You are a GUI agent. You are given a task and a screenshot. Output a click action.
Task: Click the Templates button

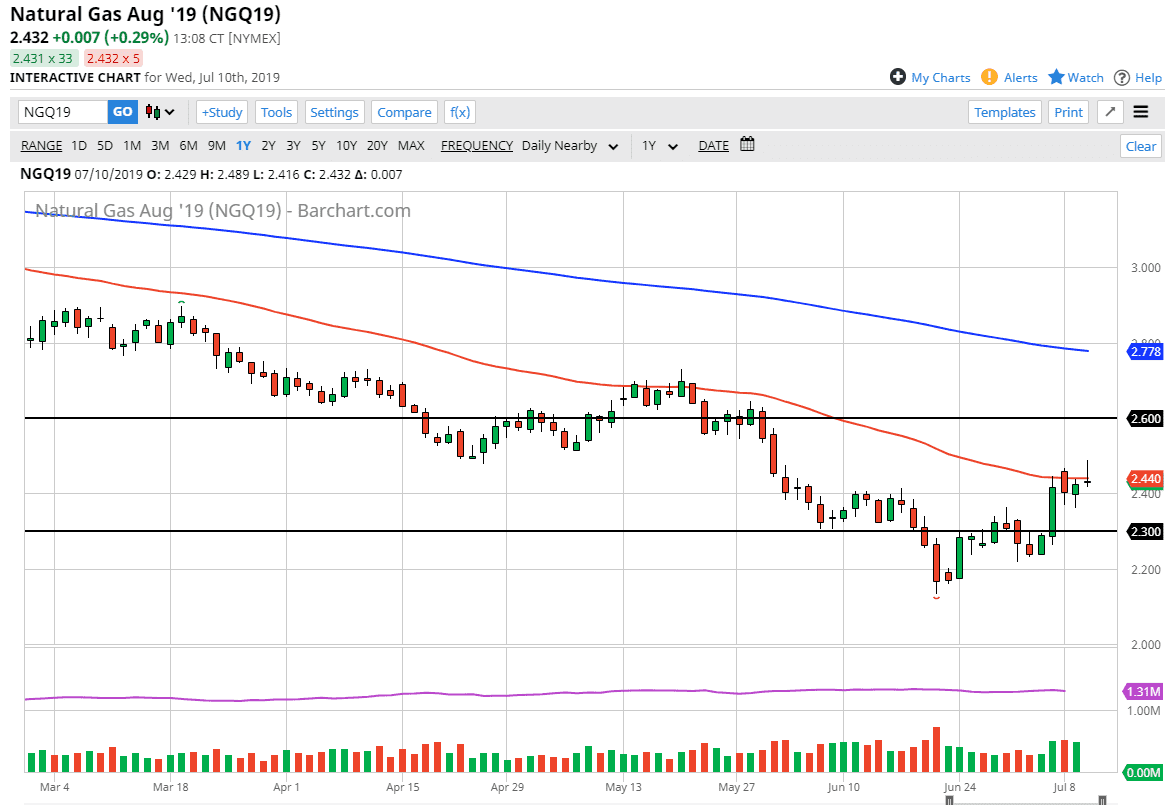1005,112
